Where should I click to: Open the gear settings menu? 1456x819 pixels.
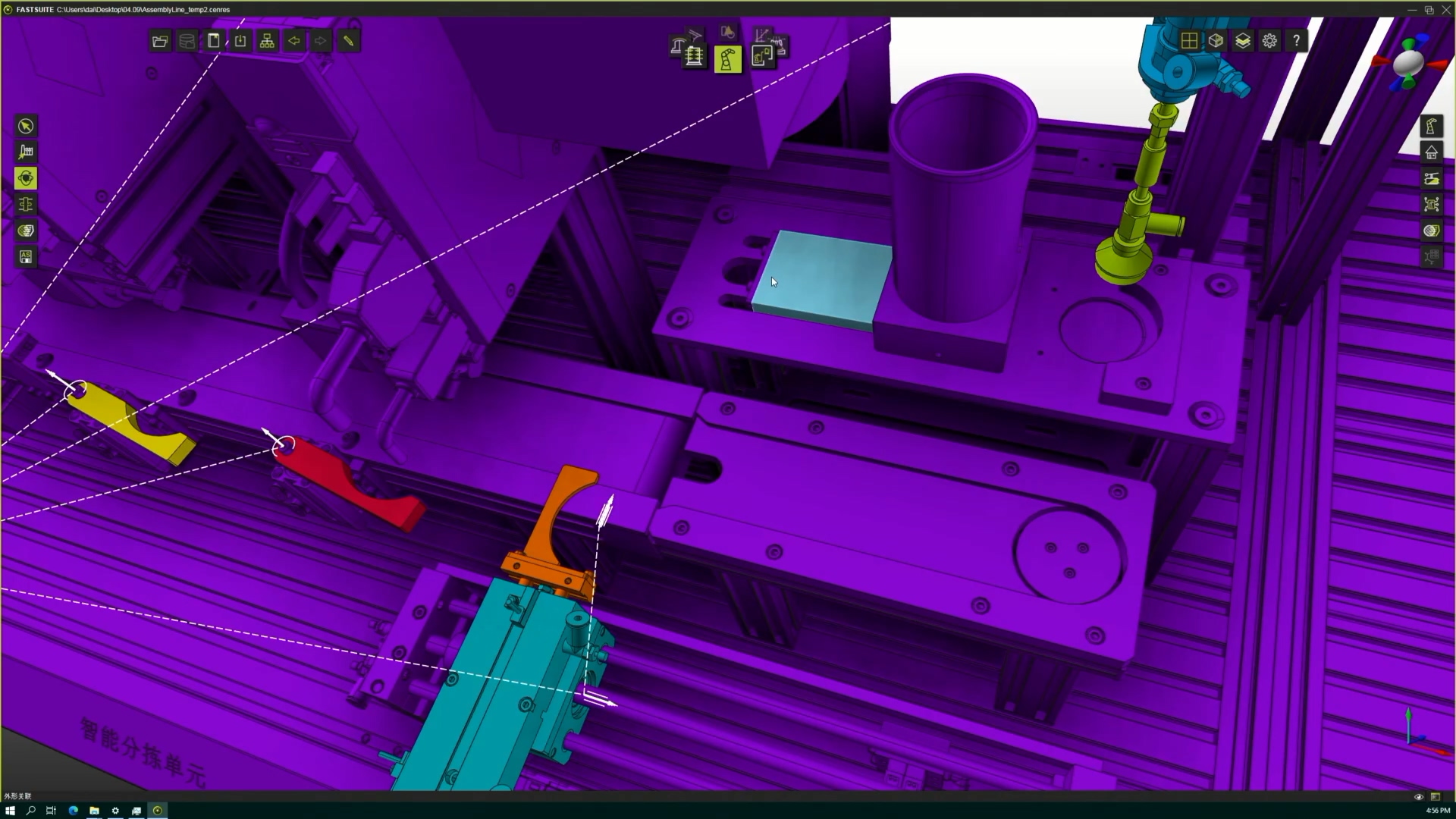point(1269,41)
